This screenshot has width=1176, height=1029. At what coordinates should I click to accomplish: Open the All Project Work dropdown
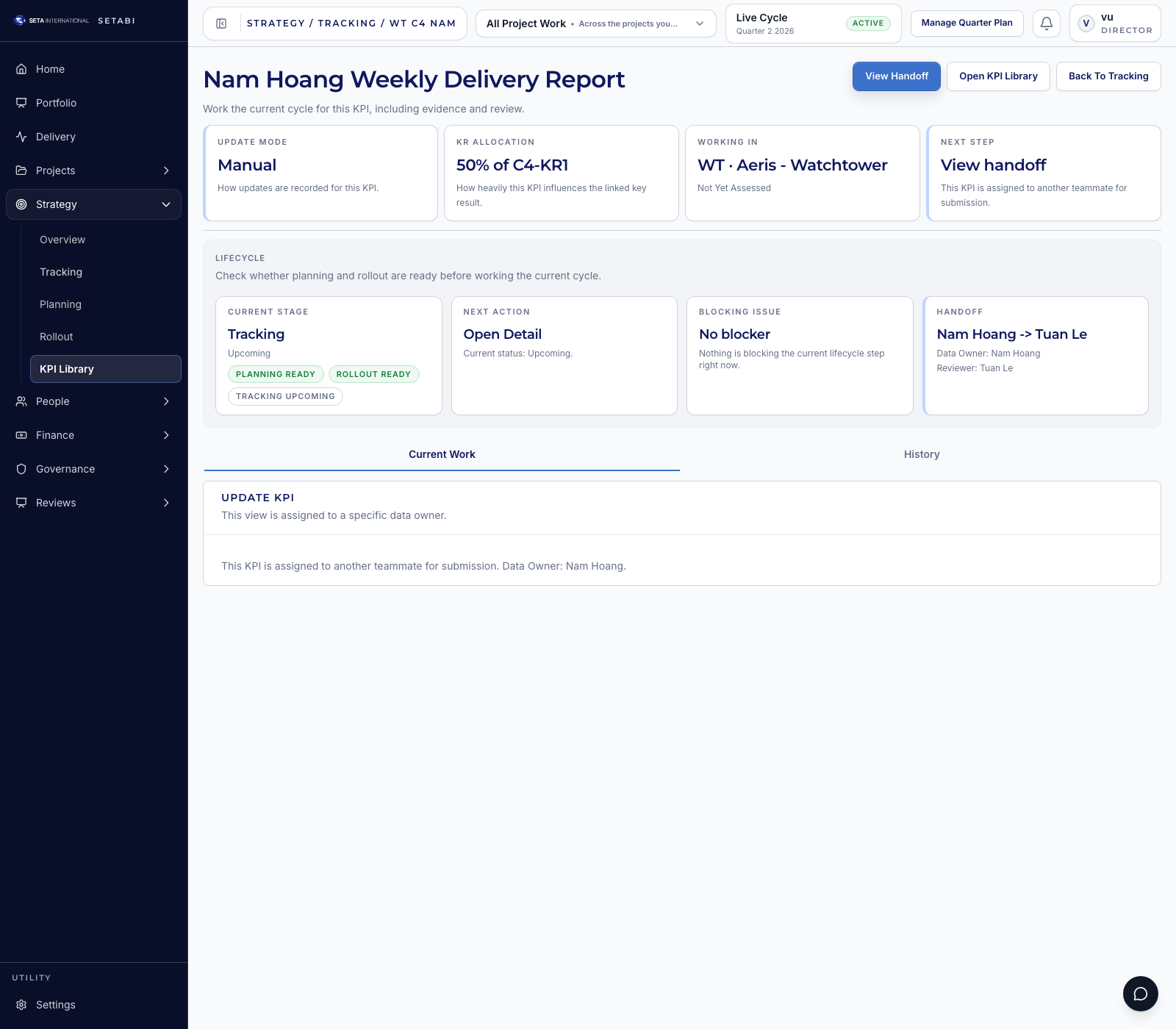tap(595, 24)
